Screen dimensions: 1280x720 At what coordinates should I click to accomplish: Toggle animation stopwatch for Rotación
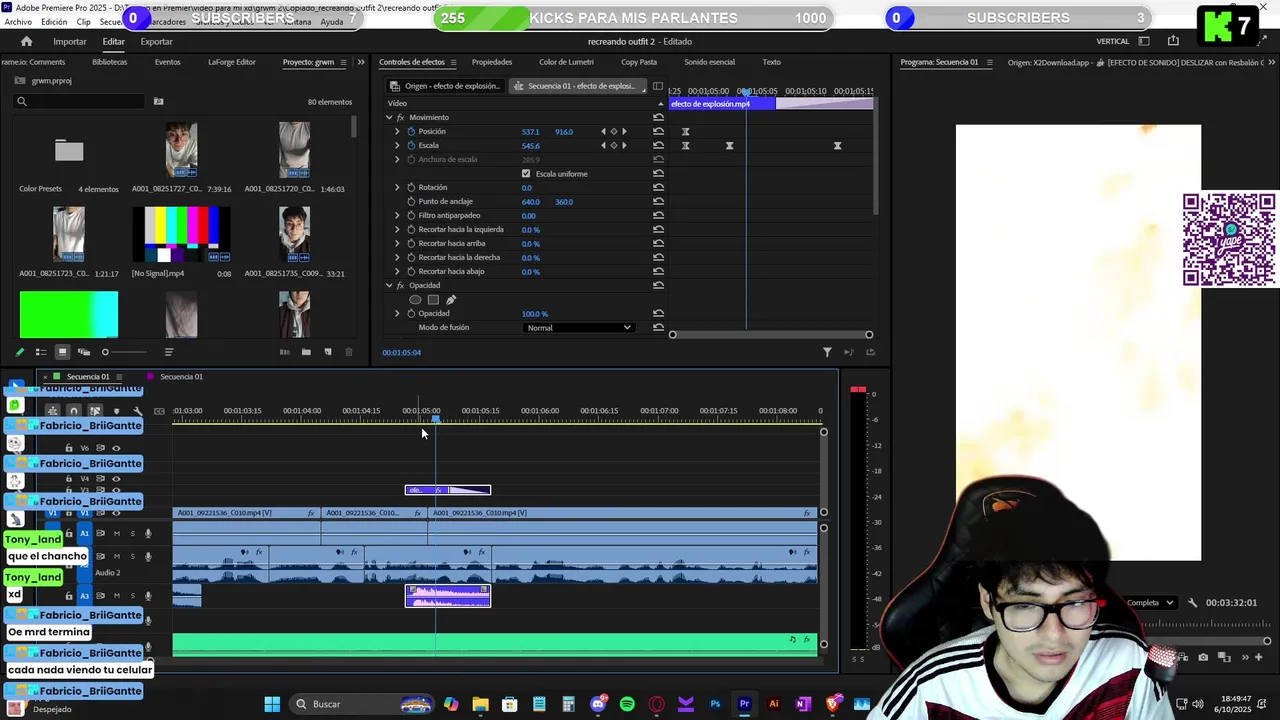pos(410,187)
